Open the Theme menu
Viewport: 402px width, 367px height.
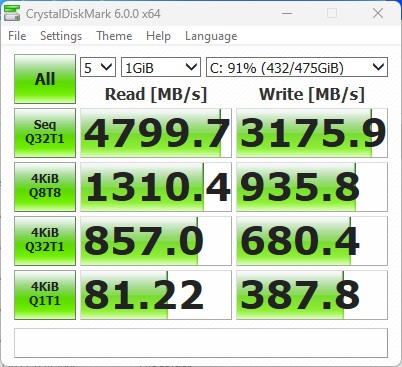coord(114,36)
